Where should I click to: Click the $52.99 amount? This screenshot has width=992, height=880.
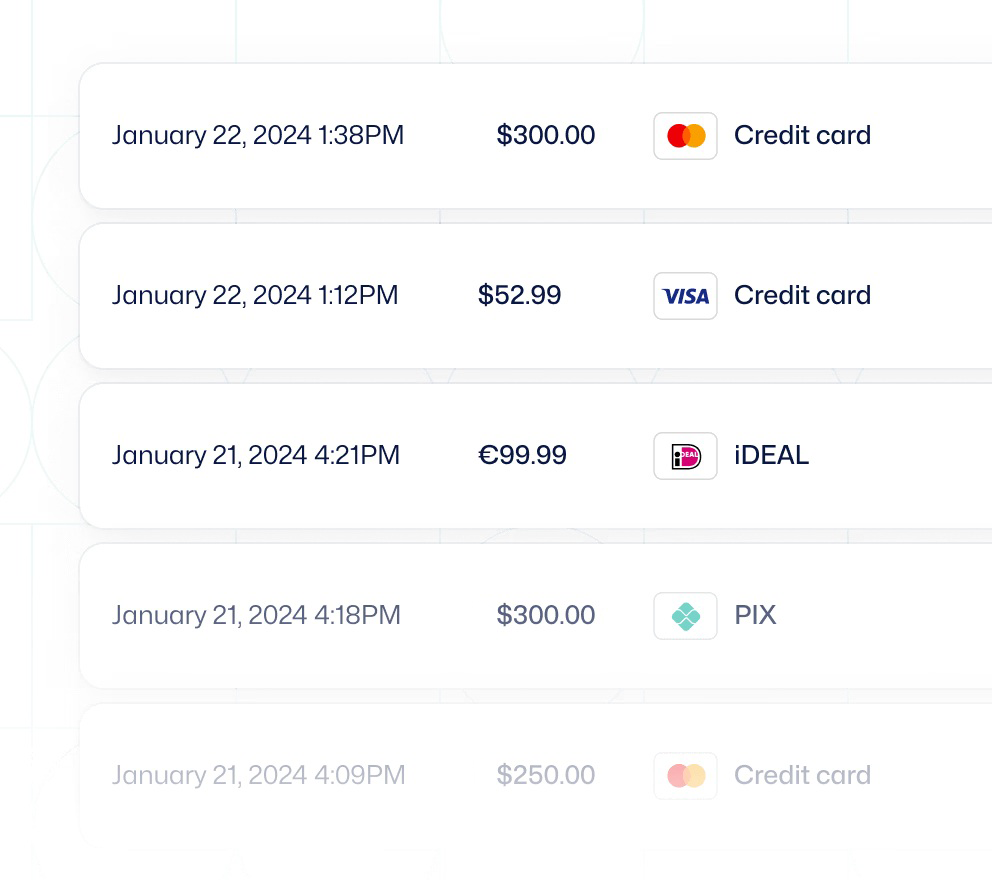click(520, 296)
